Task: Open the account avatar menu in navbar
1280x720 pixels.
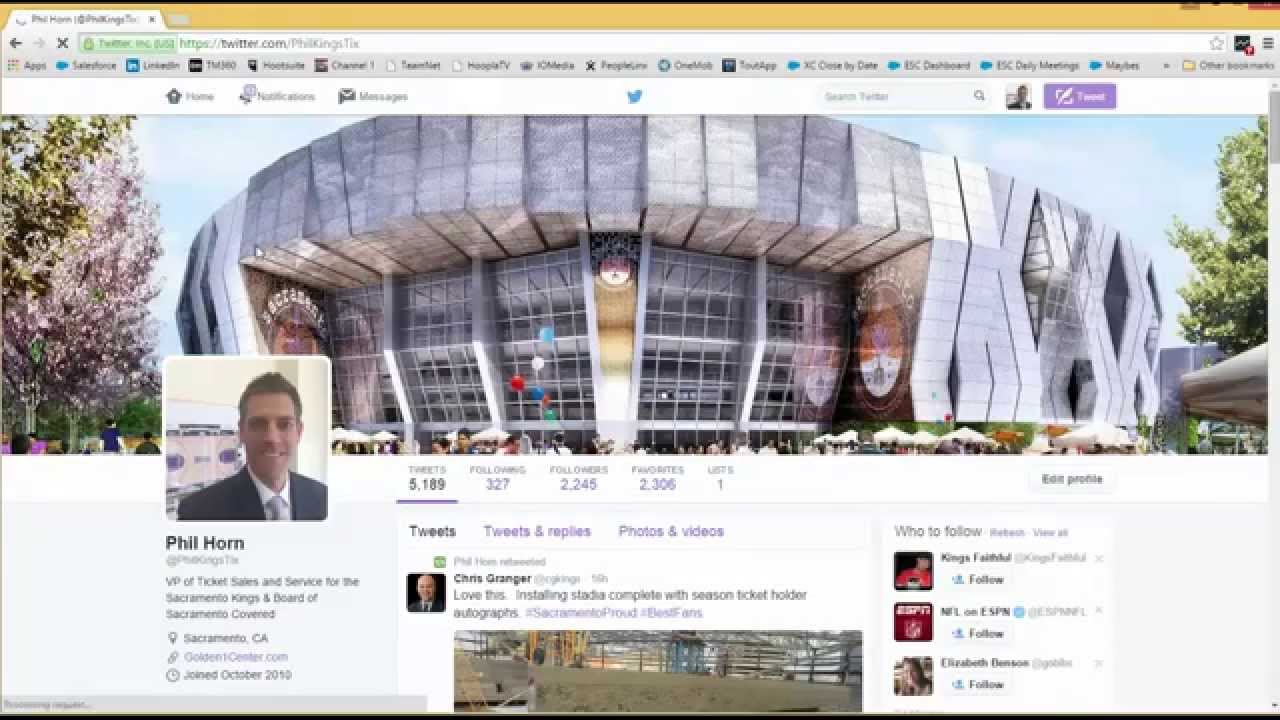Action: click(1018, 97)
